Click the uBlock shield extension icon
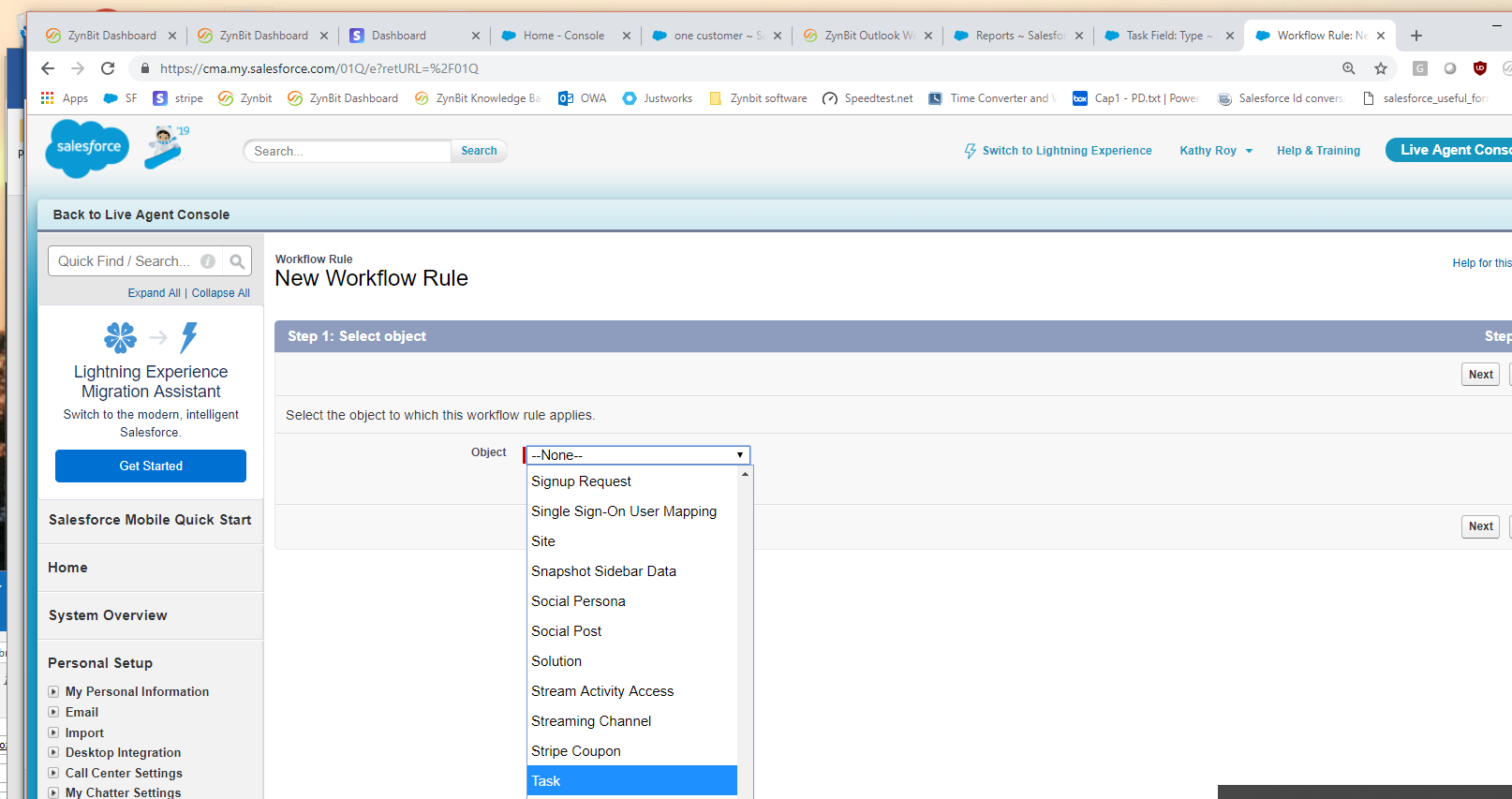The image size is (1512, 799). 1480,68
